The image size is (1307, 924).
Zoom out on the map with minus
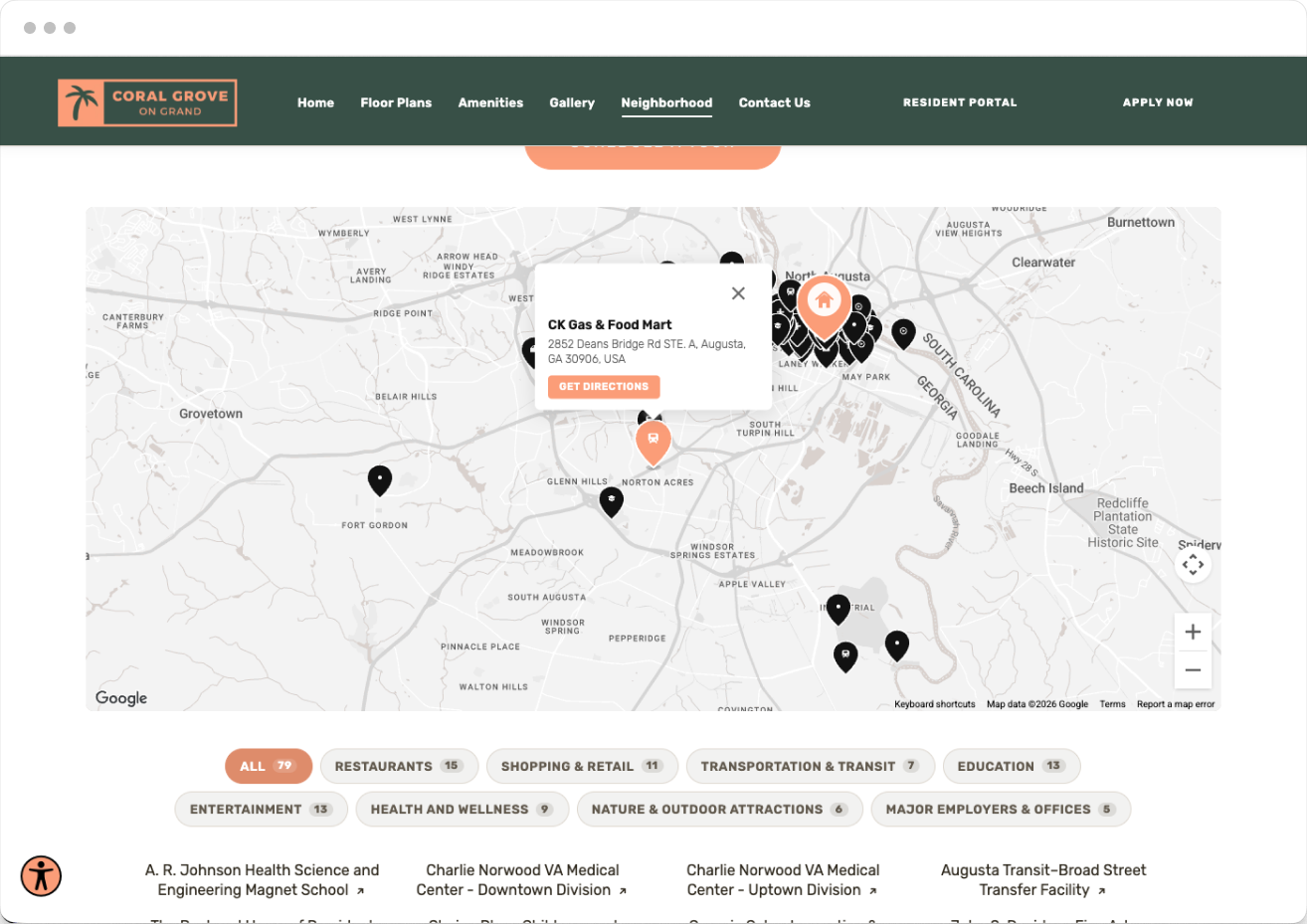tap(1193, 670)
